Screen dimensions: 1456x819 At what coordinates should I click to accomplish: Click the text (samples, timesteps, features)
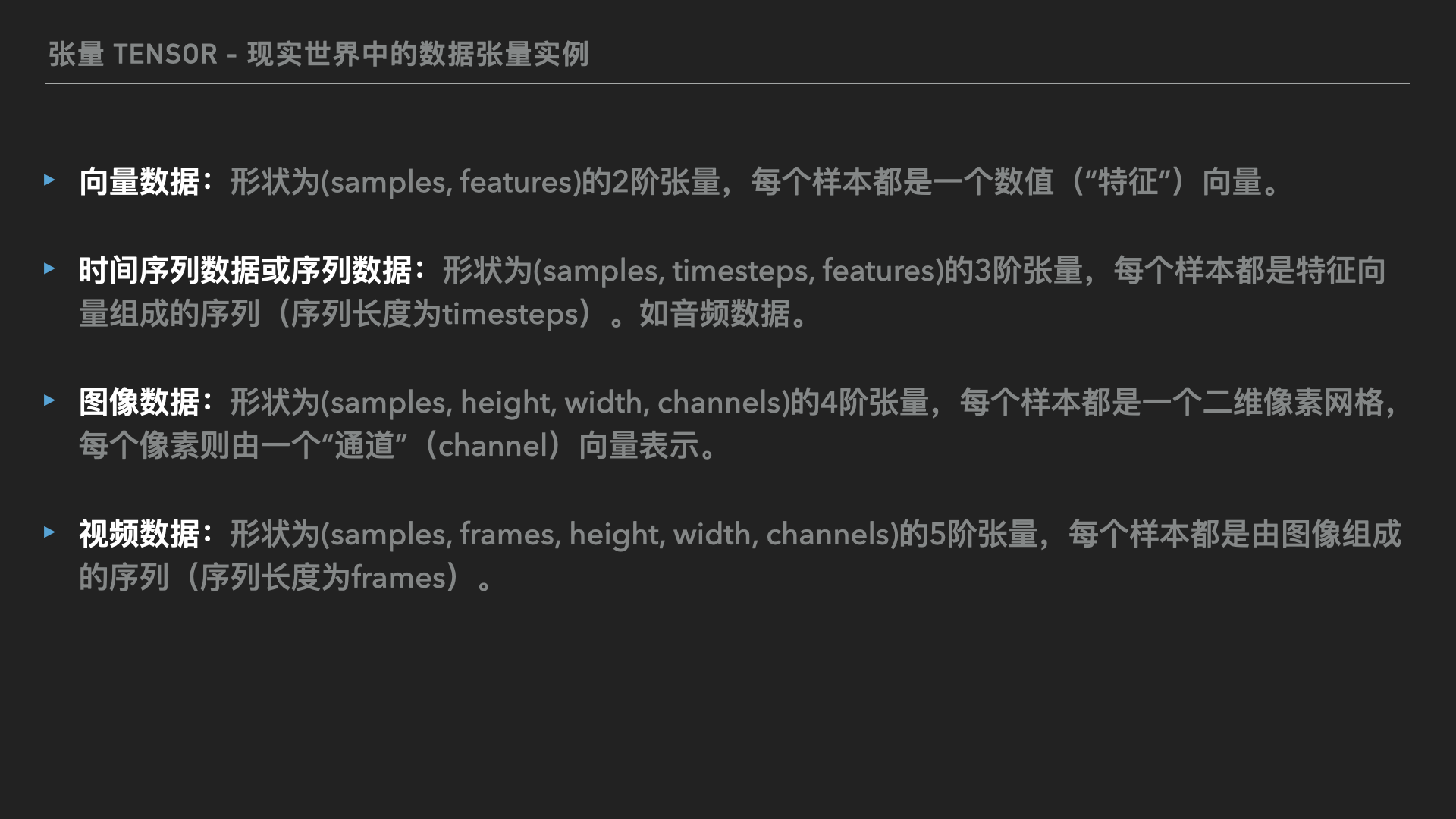739,271
